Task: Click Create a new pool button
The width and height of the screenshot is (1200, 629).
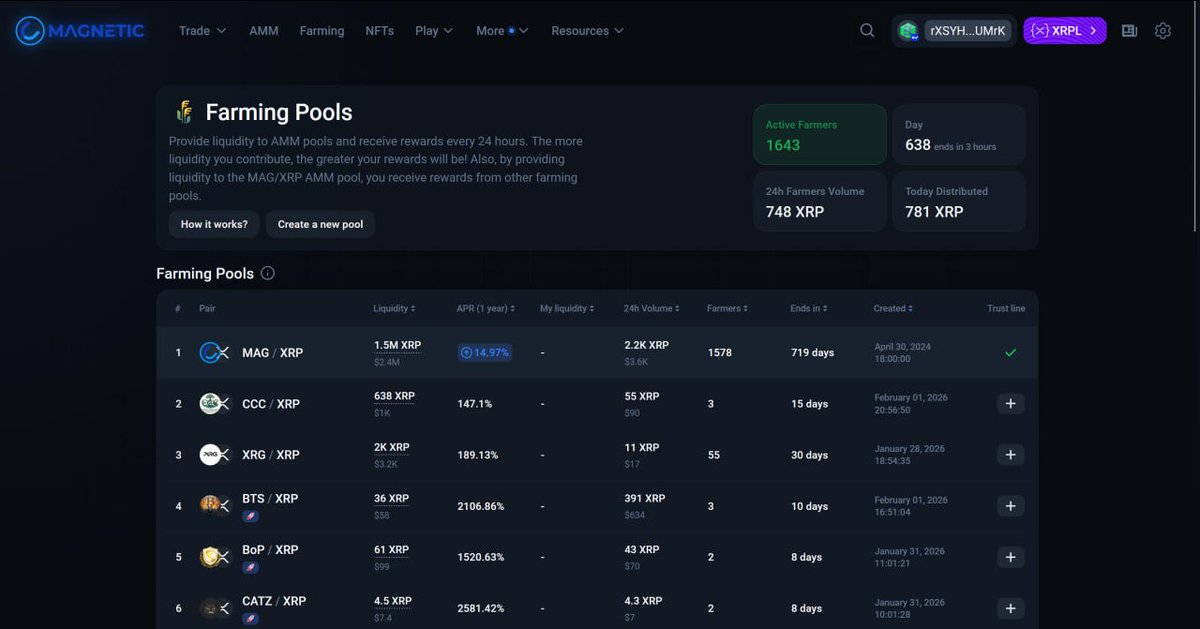Action: tap(320, 224)
